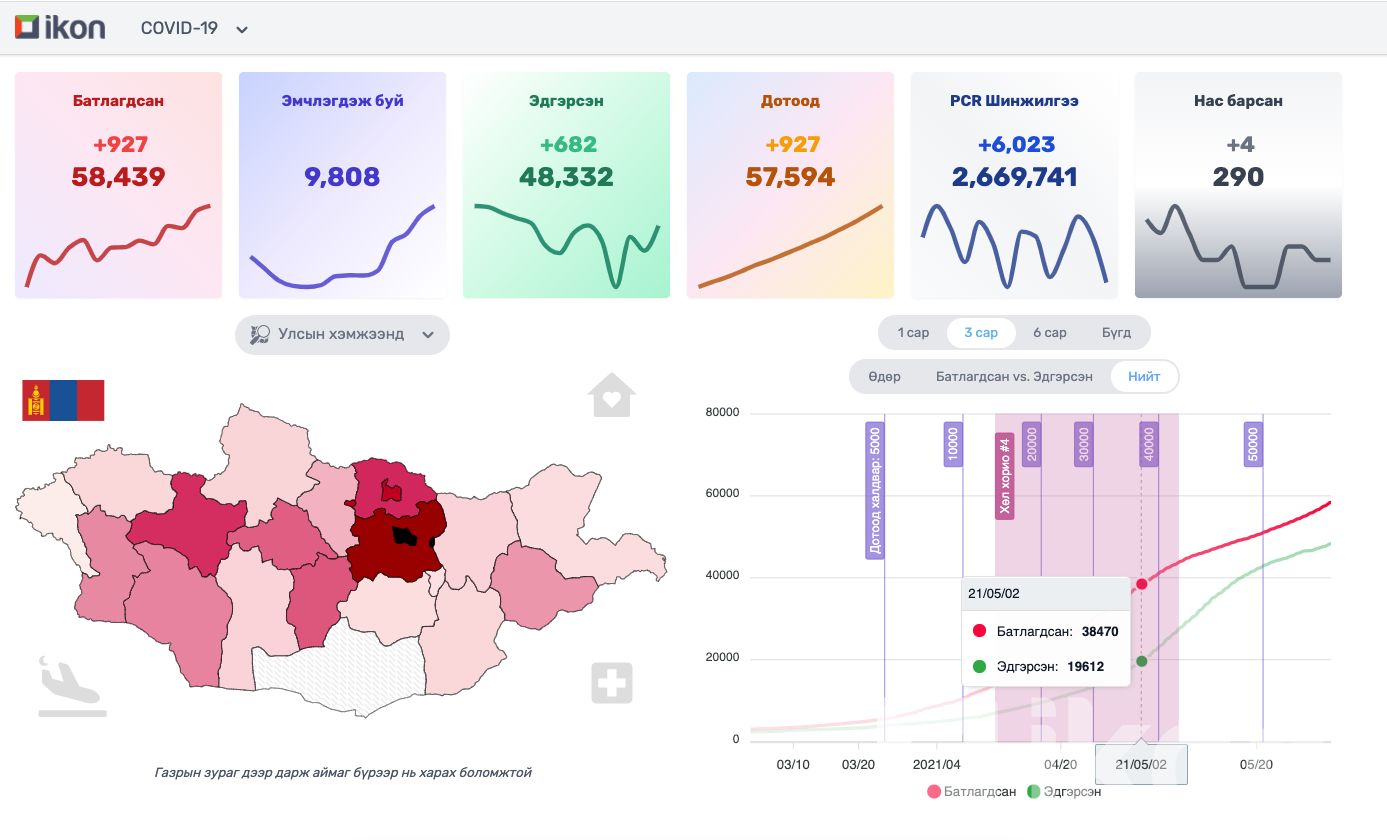The image size is (1387, 840).
Task: Click the airplane arrivals icon
Action: (x=72, y=687)
